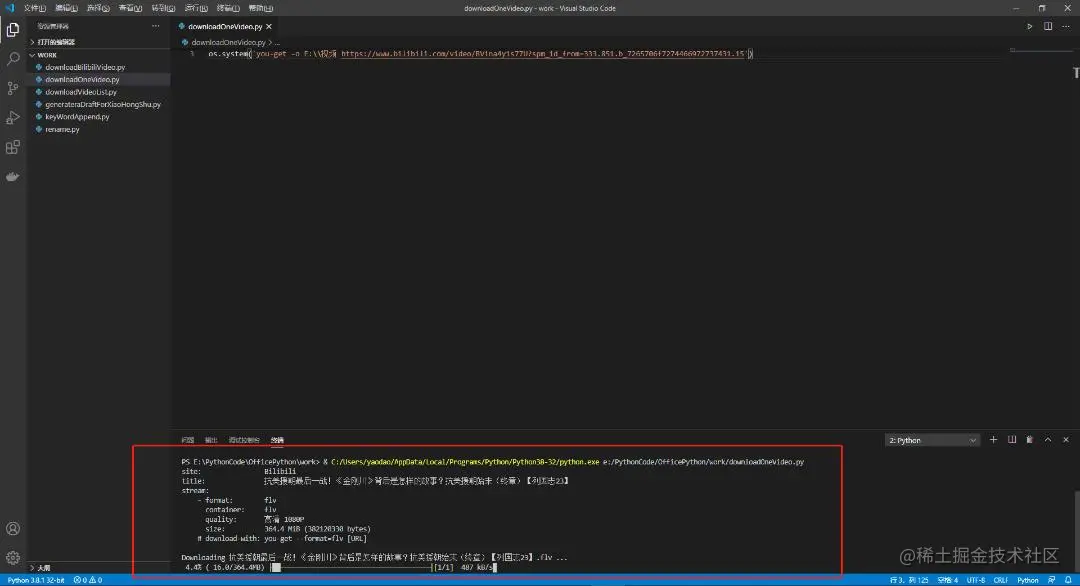This screenshot has width=1080, height=586.
Task: Click the Python language mode indicator
Action: coord(1028,580)
